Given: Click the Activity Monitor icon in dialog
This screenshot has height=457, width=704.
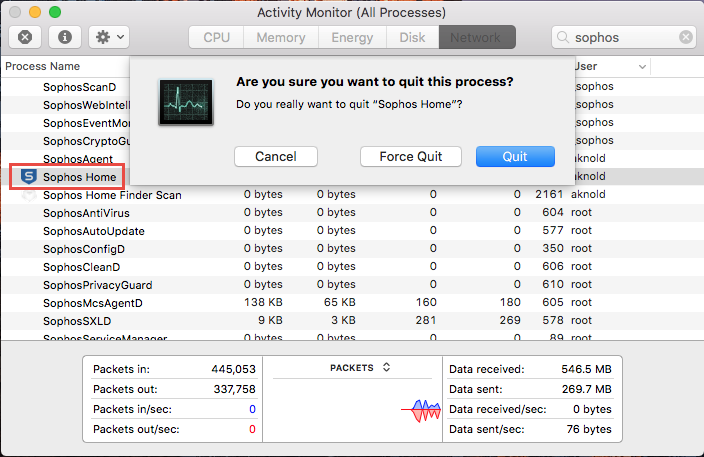Looking at the screenshot, I should pos(186,102).
